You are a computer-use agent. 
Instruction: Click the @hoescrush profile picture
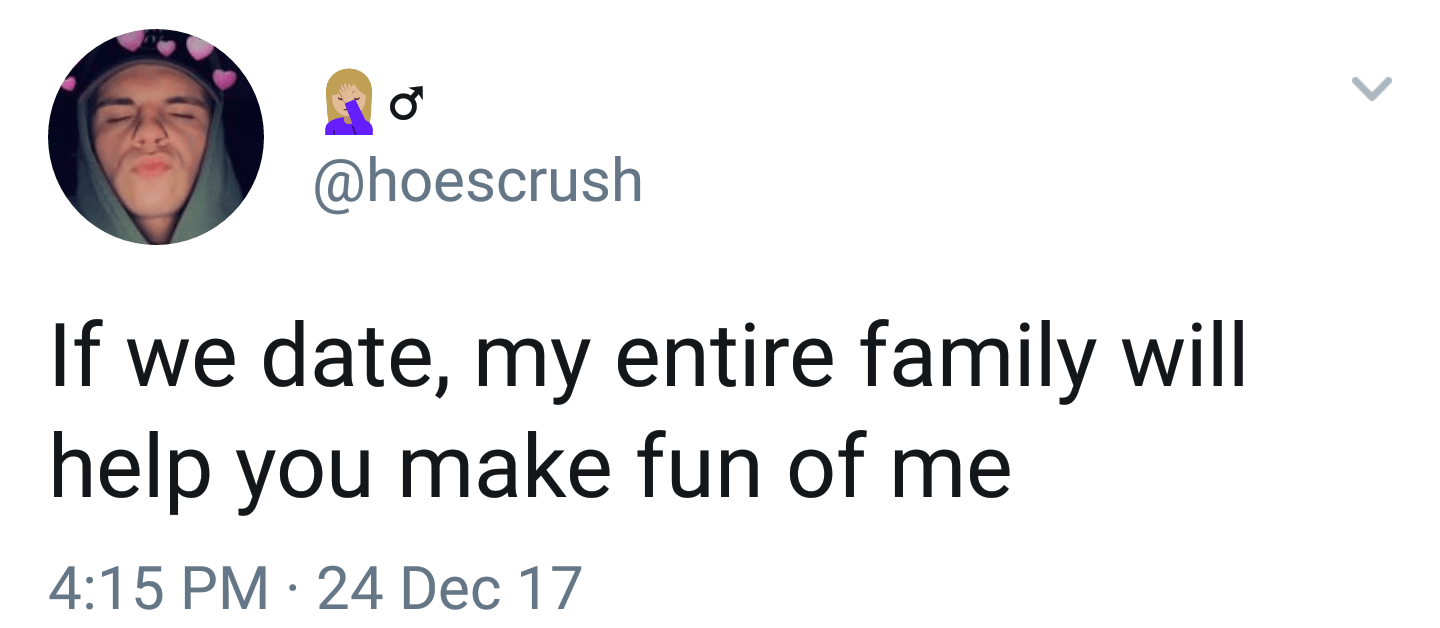coord(156,137)
